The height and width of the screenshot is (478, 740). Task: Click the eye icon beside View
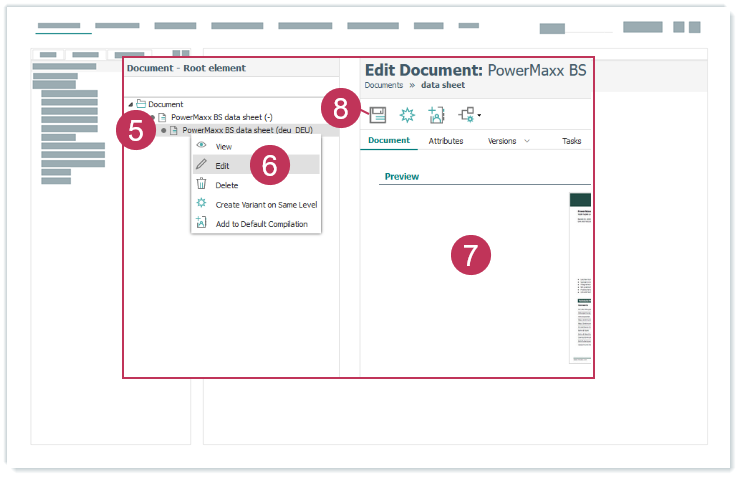pos(201,146)
